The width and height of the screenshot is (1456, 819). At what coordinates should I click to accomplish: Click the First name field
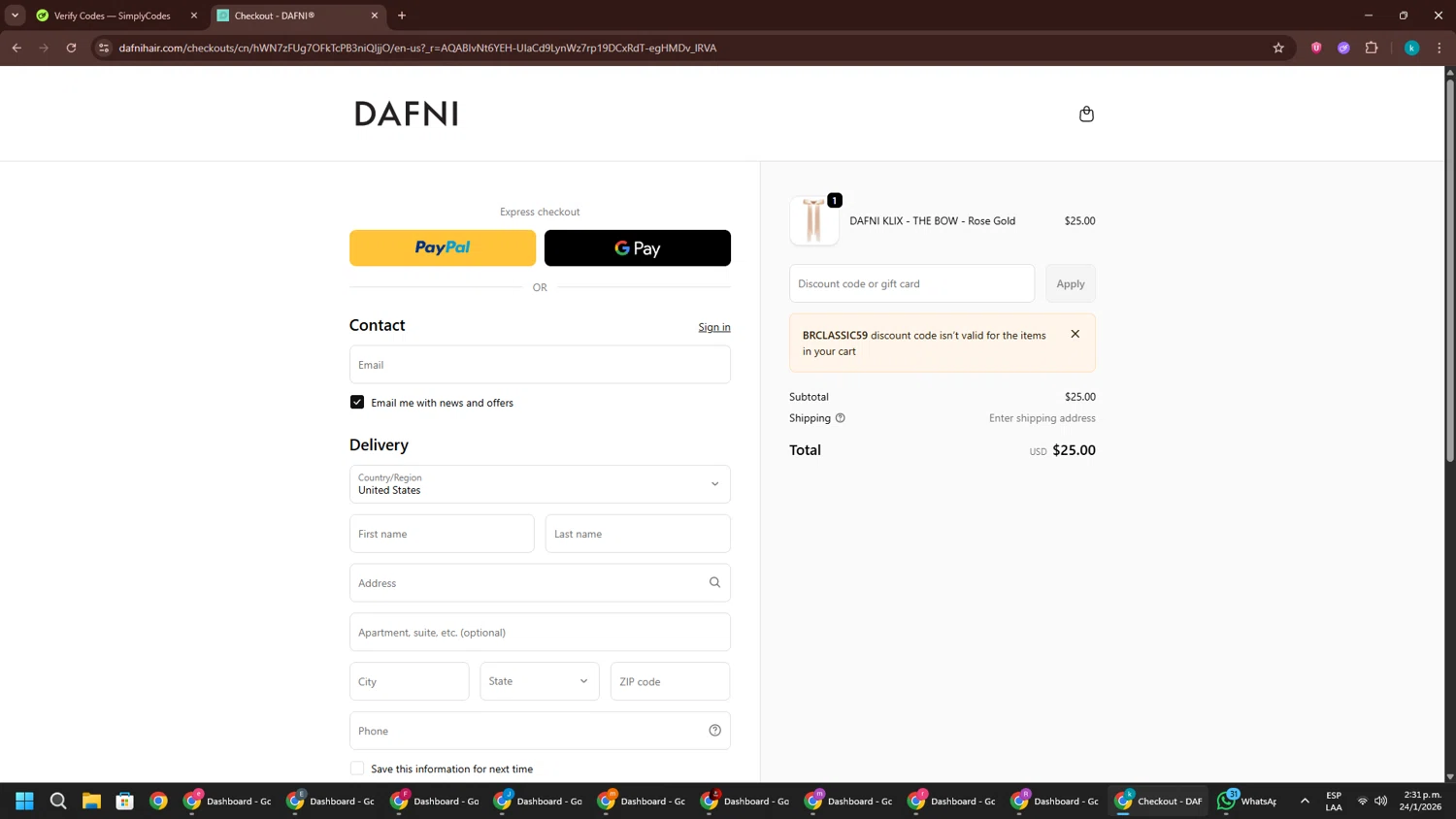pos(442,534)
